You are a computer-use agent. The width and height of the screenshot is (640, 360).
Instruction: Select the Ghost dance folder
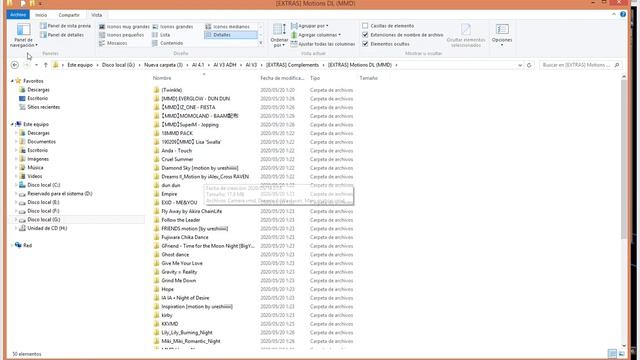175,255
